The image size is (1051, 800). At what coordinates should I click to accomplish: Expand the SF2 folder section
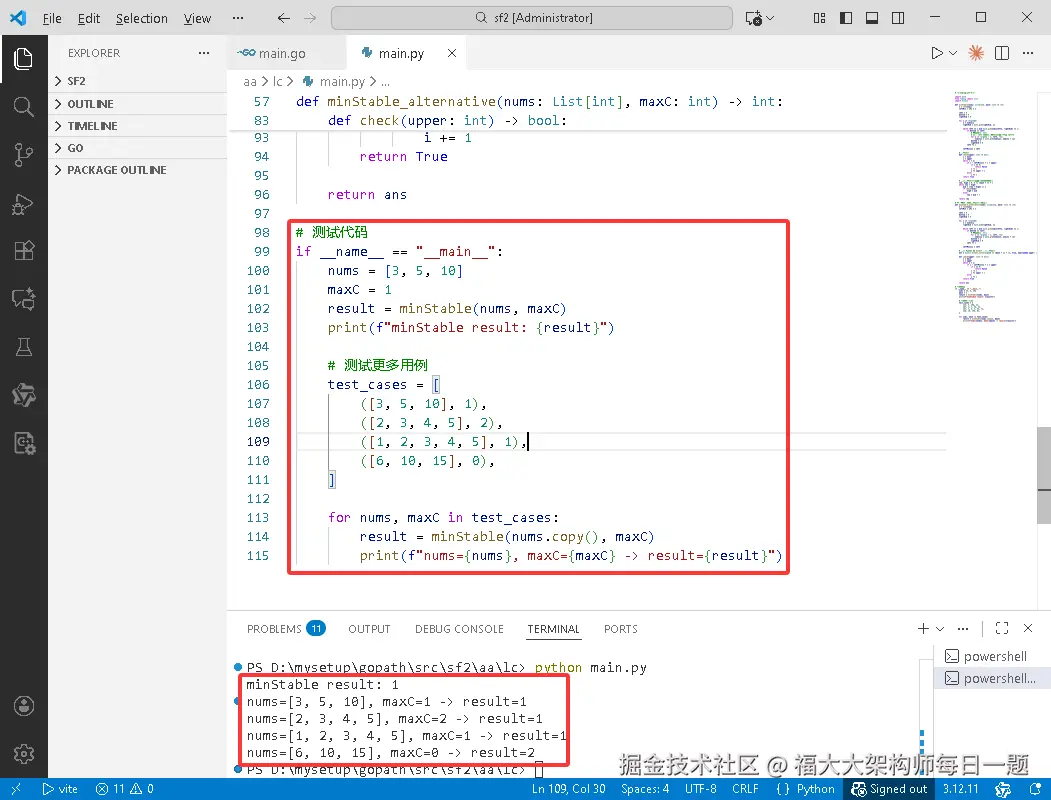pos(137,81)
